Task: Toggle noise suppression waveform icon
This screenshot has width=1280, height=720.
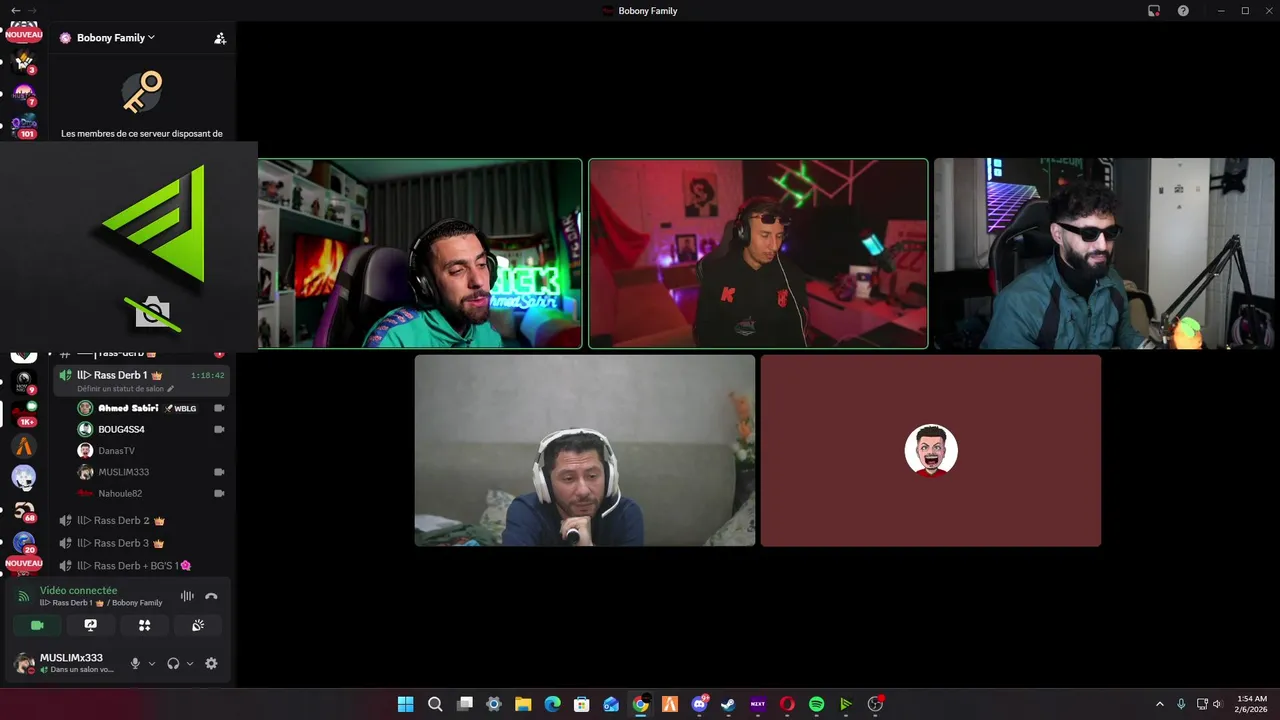Action: [187, 596]
